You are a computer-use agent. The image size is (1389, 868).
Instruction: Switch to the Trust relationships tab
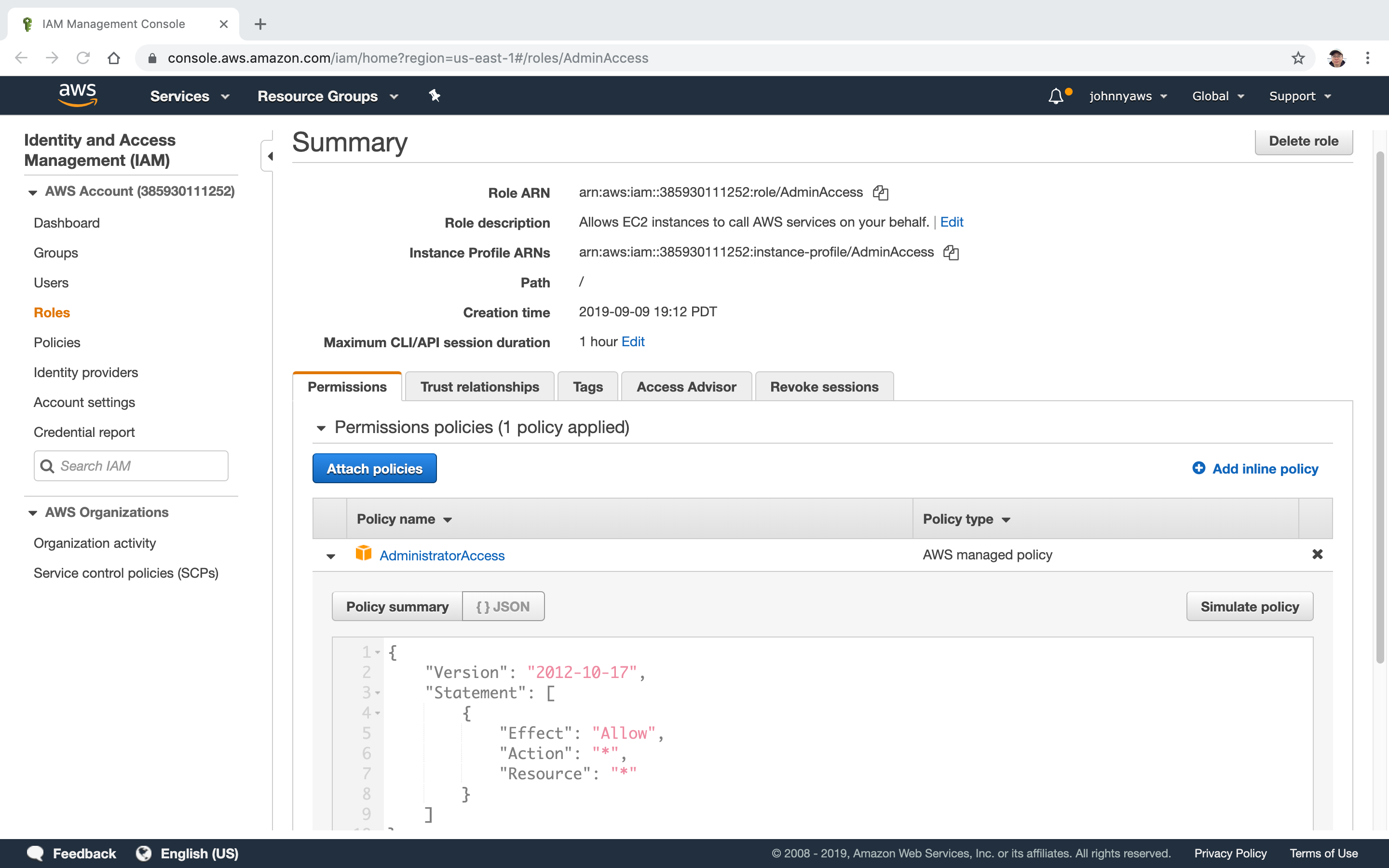[479, 386]
